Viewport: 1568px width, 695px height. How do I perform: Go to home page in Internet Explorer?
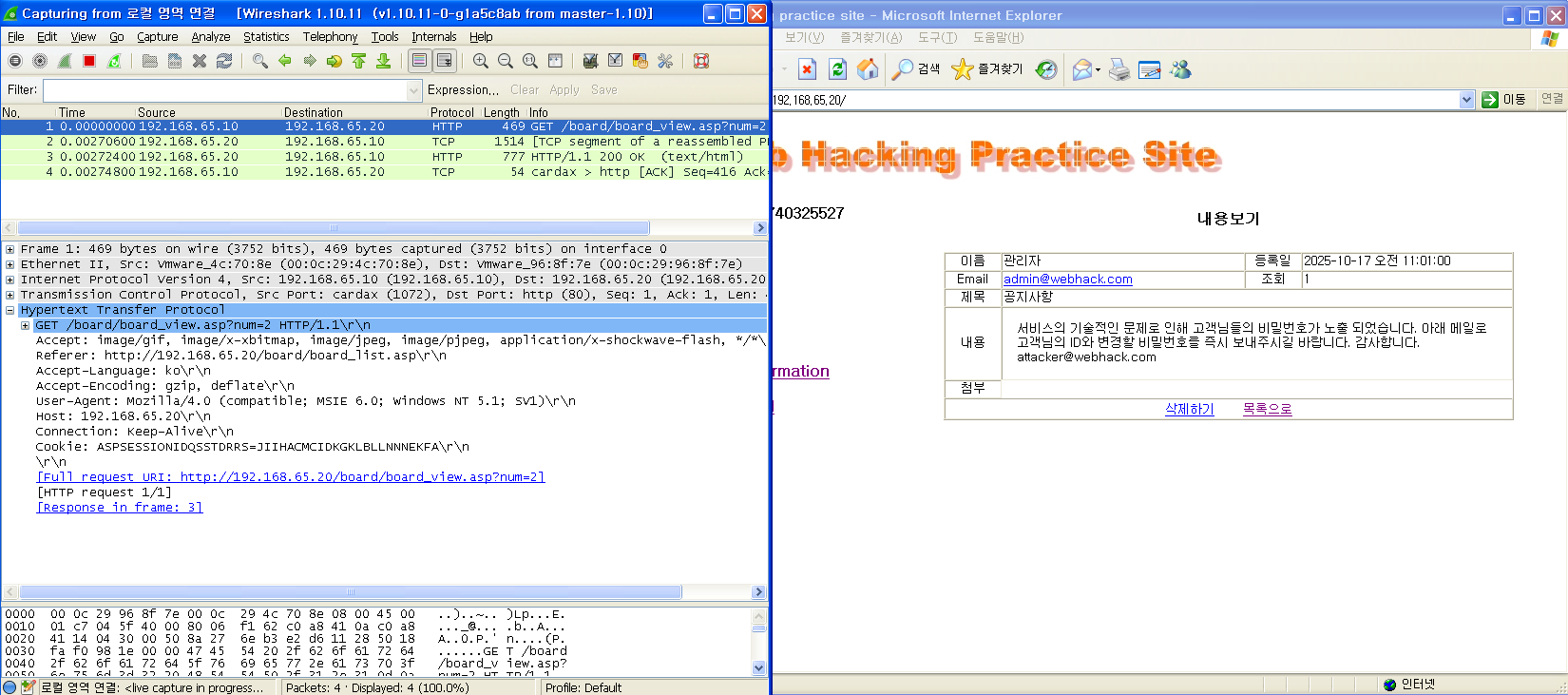[868, 69]
